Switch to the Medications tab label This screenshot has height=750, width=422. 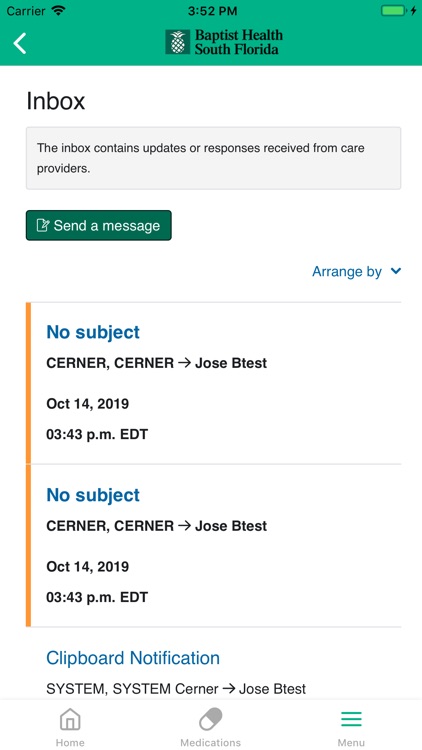[211, 742]
